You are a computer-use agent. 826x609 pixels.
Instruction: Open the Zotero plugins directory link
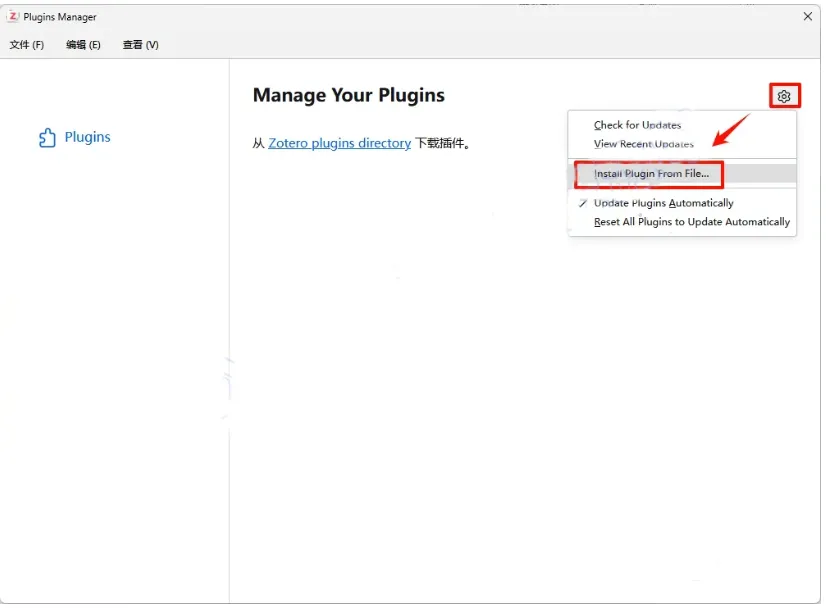pos(341,144)
